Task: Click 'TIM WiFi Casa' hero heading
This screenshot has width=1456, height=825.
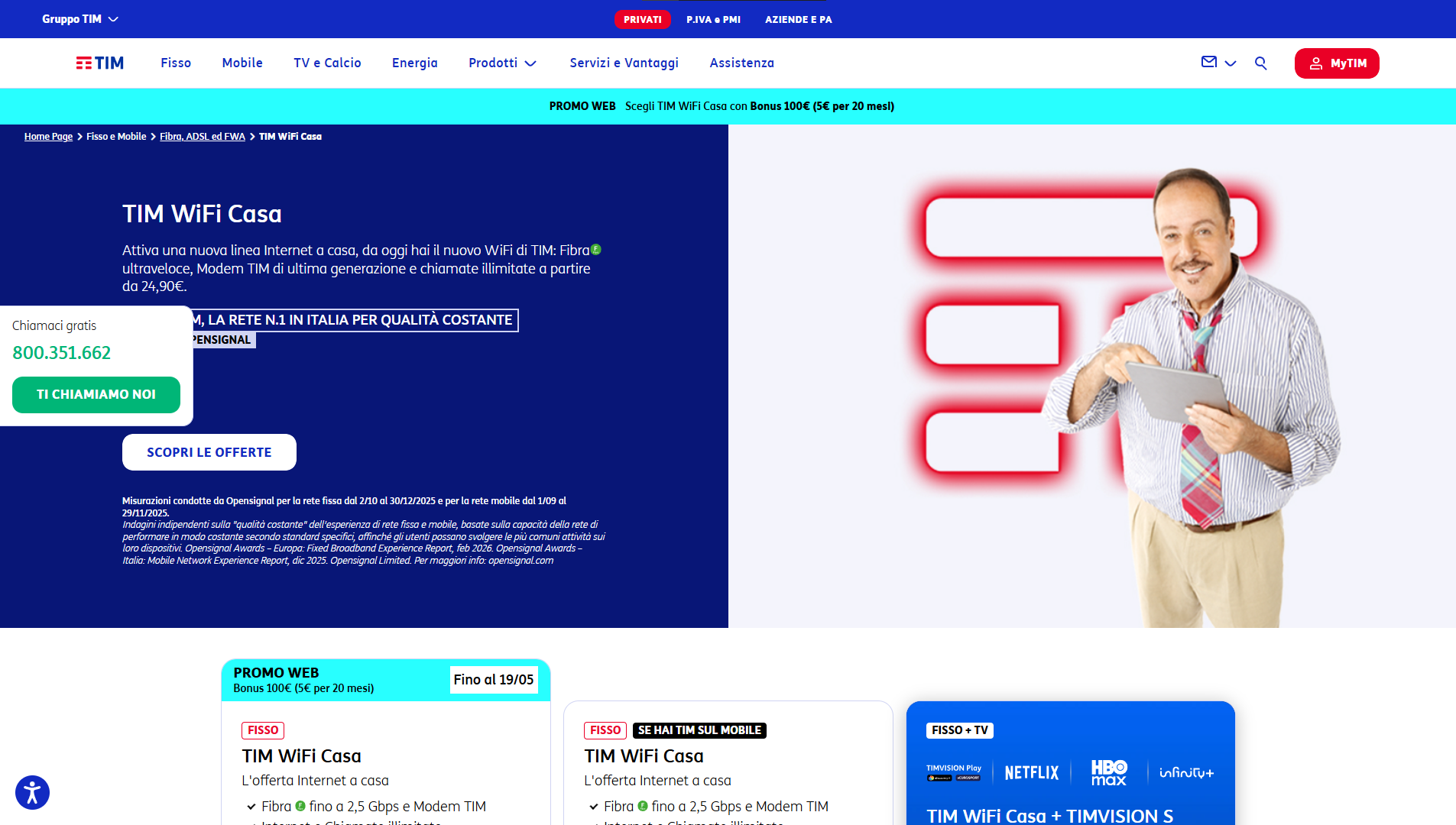Action: tap(202, 214)
